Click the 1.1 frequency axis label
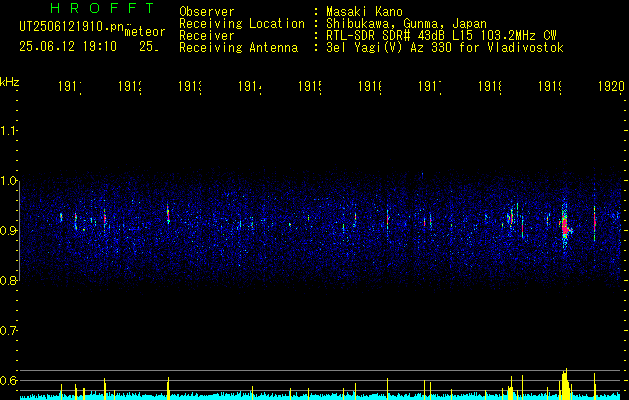The image size is (629, 400). tap(9, 130)
